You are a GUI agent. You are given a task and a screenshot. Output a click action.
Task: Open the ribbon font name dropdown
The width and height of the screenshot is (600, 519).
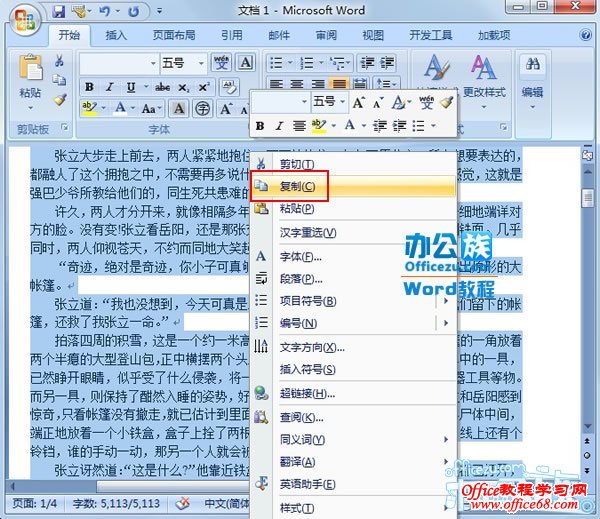[153, 63]
